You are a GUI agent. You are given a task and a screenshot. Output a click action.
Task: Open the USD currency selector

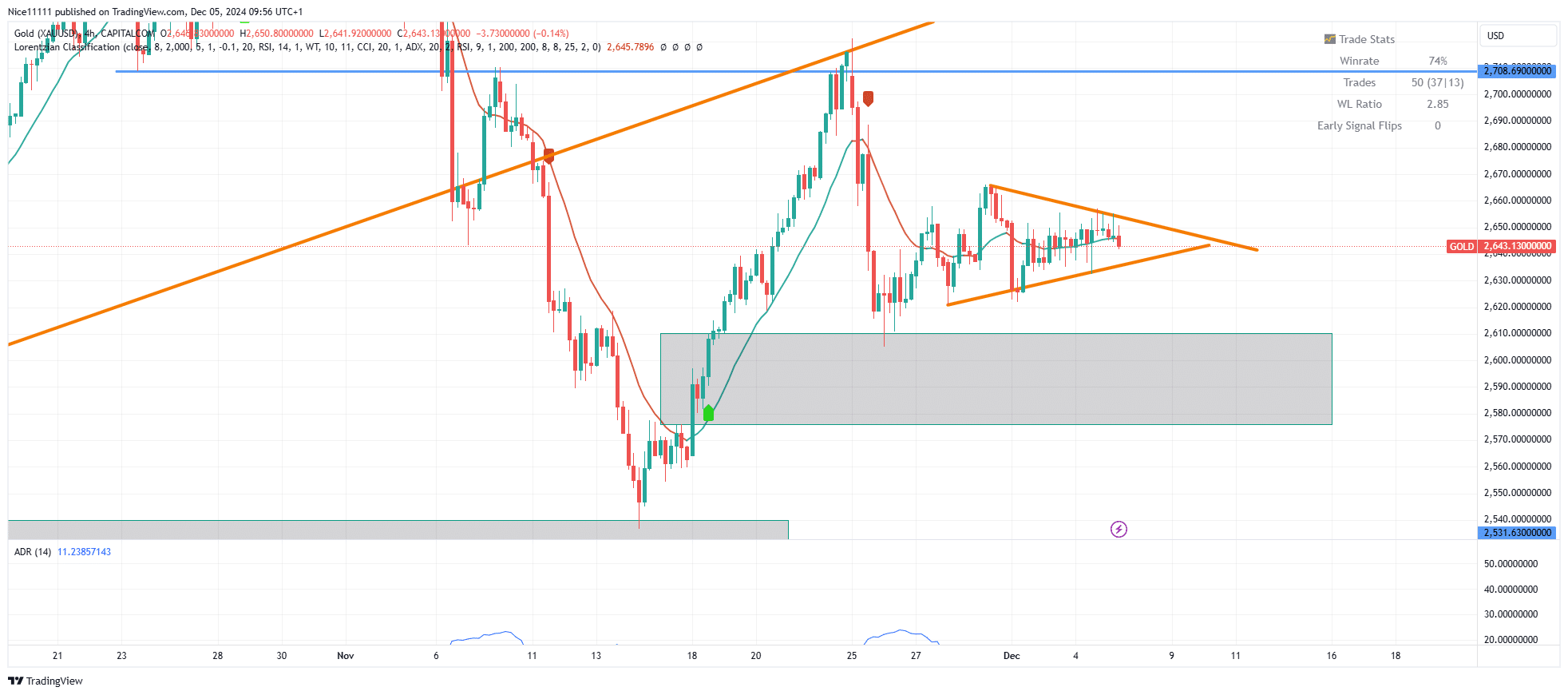point(1518,36)
